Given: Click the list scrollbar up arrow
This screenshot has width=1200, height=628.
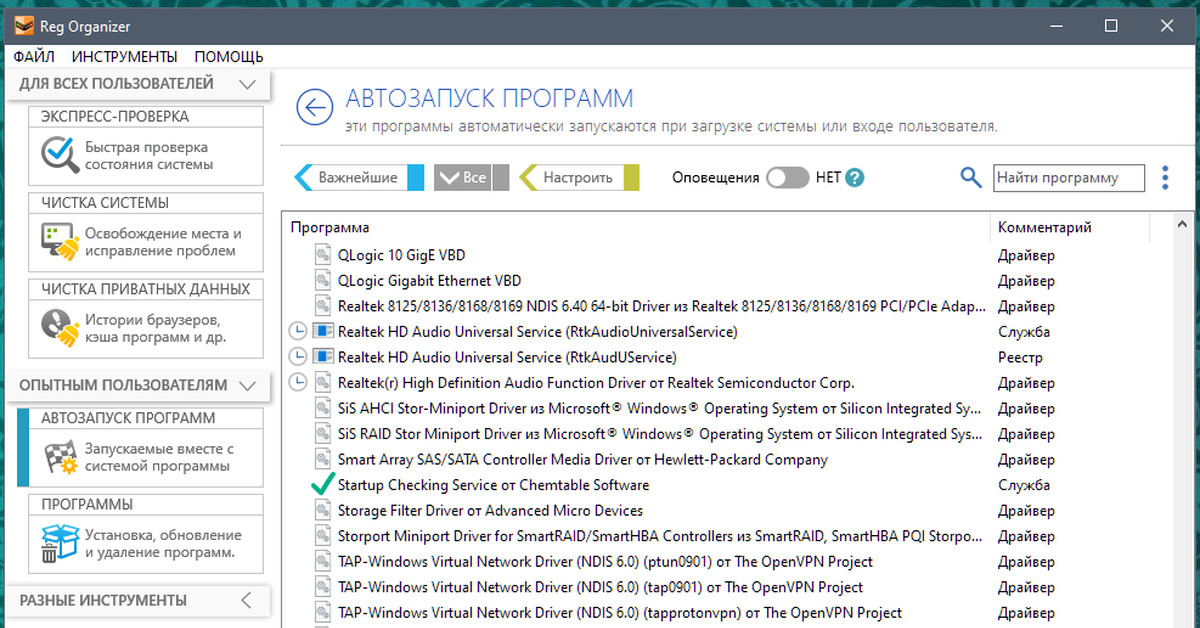Looking at the screenshot, I should [x=1184, y=226].
